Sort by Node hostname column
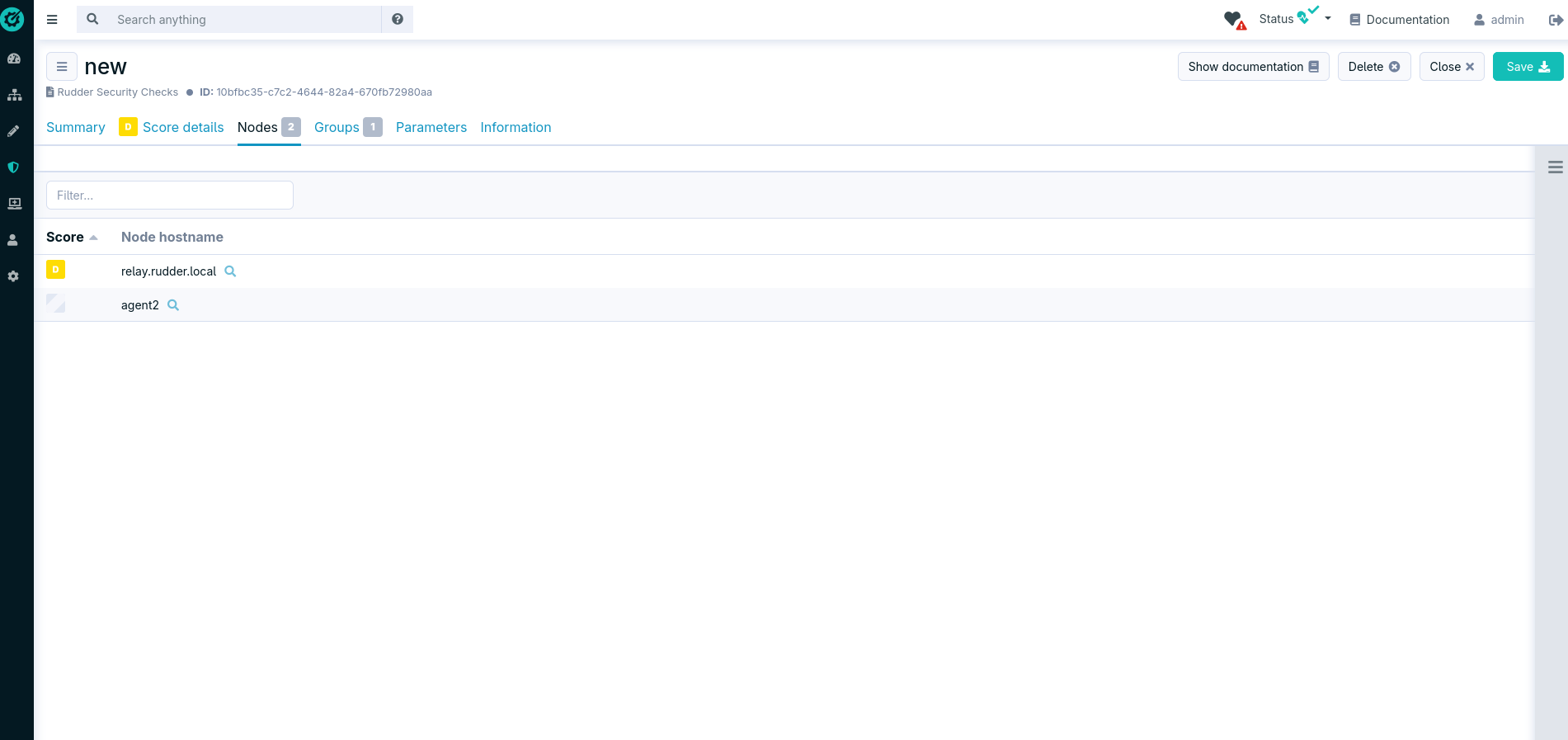Screen dimensions: 1568x740 coord(172,237)
